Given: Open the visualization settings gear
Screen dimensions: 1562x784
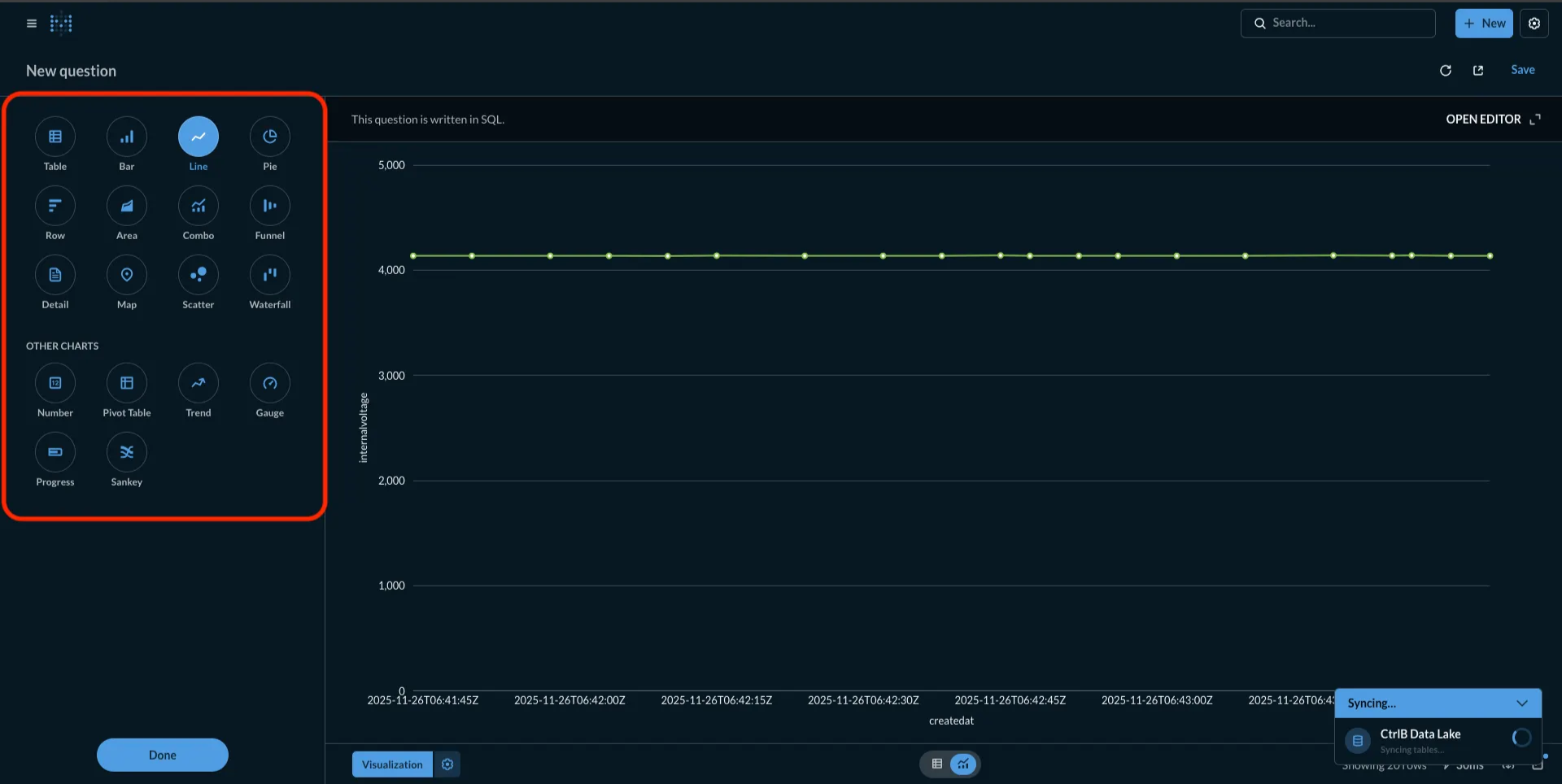Looking at the screenshot, I should tap(447, 764).
